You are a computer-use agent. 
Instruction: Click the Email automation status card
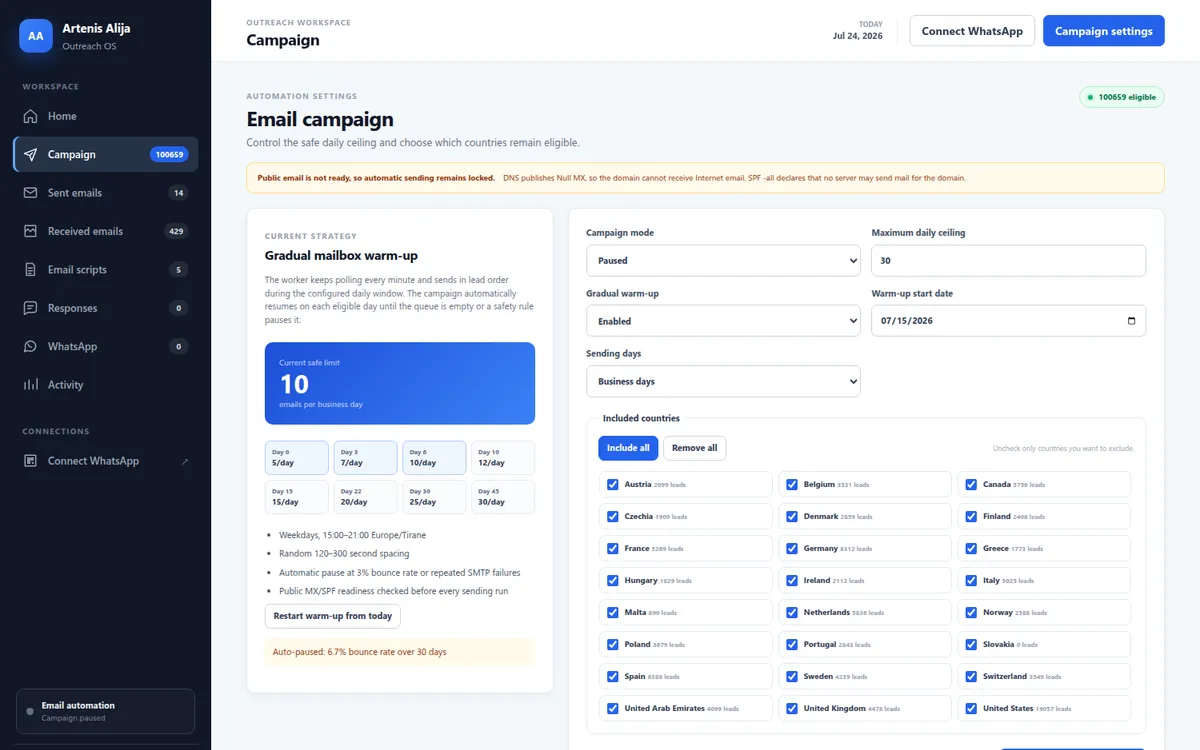105,711
